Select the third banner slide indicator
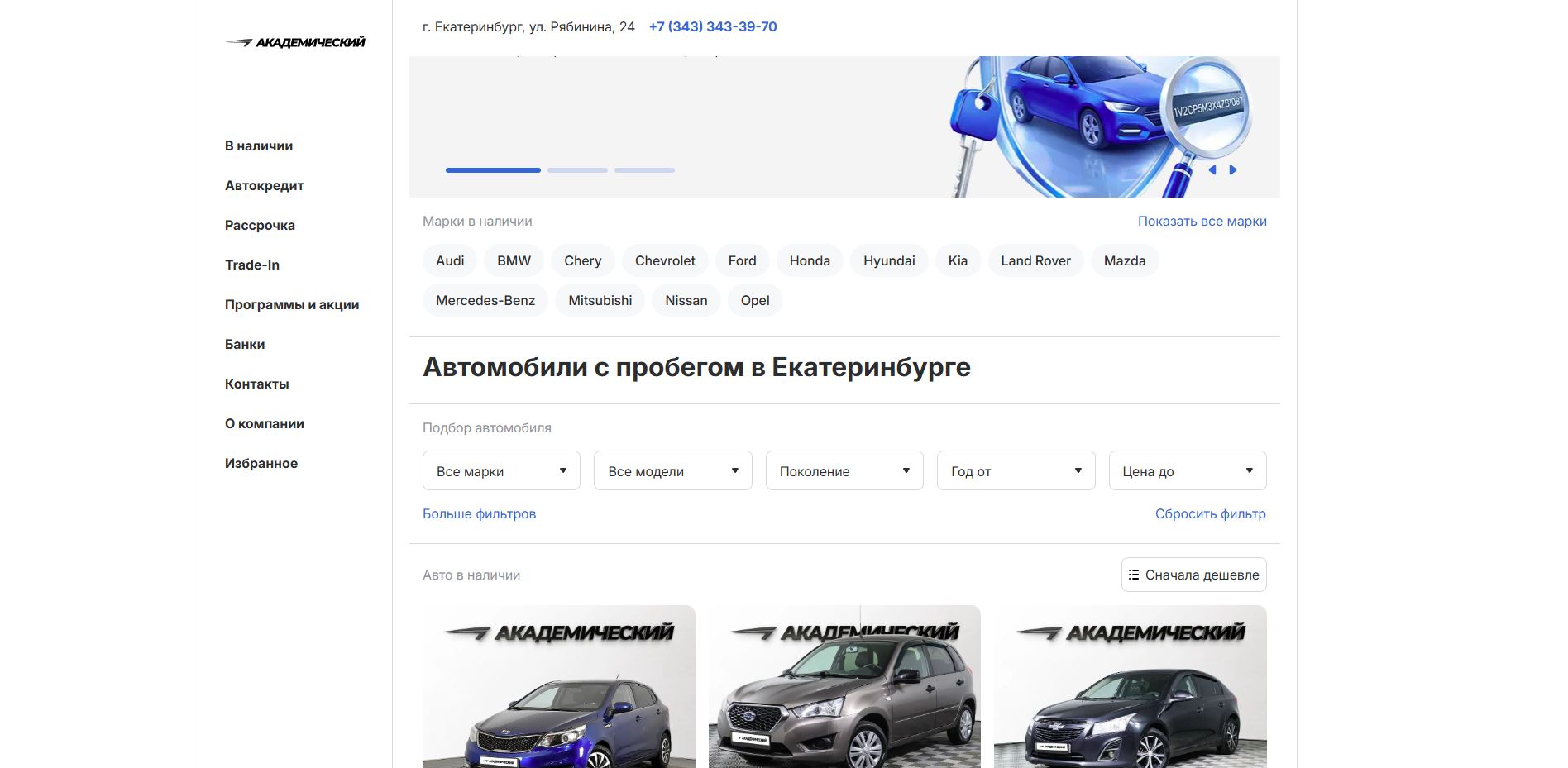Screen dimensions: 1568x768 [644, 170]
